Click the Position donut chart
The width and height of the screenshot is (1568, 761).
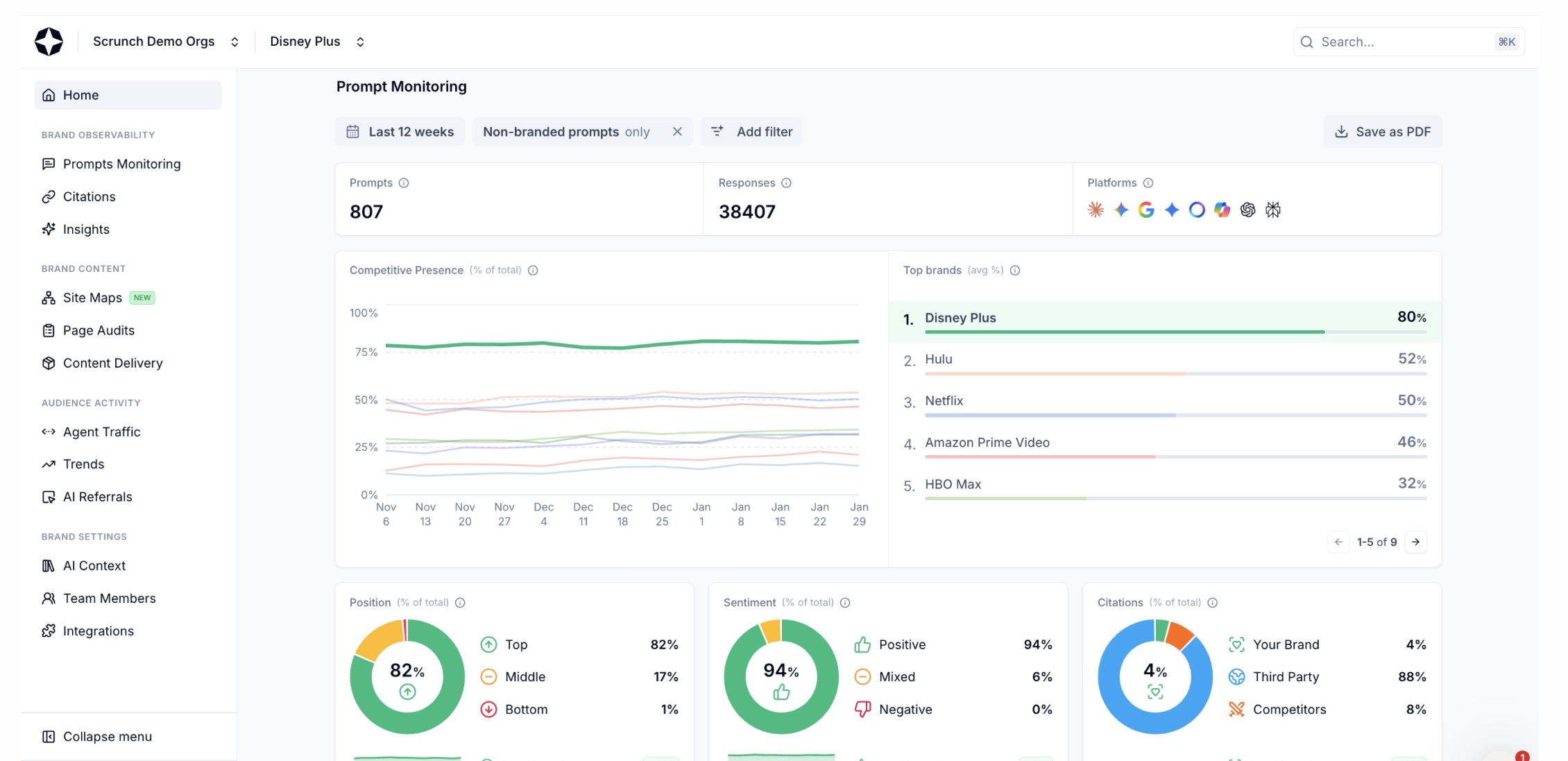407,677
